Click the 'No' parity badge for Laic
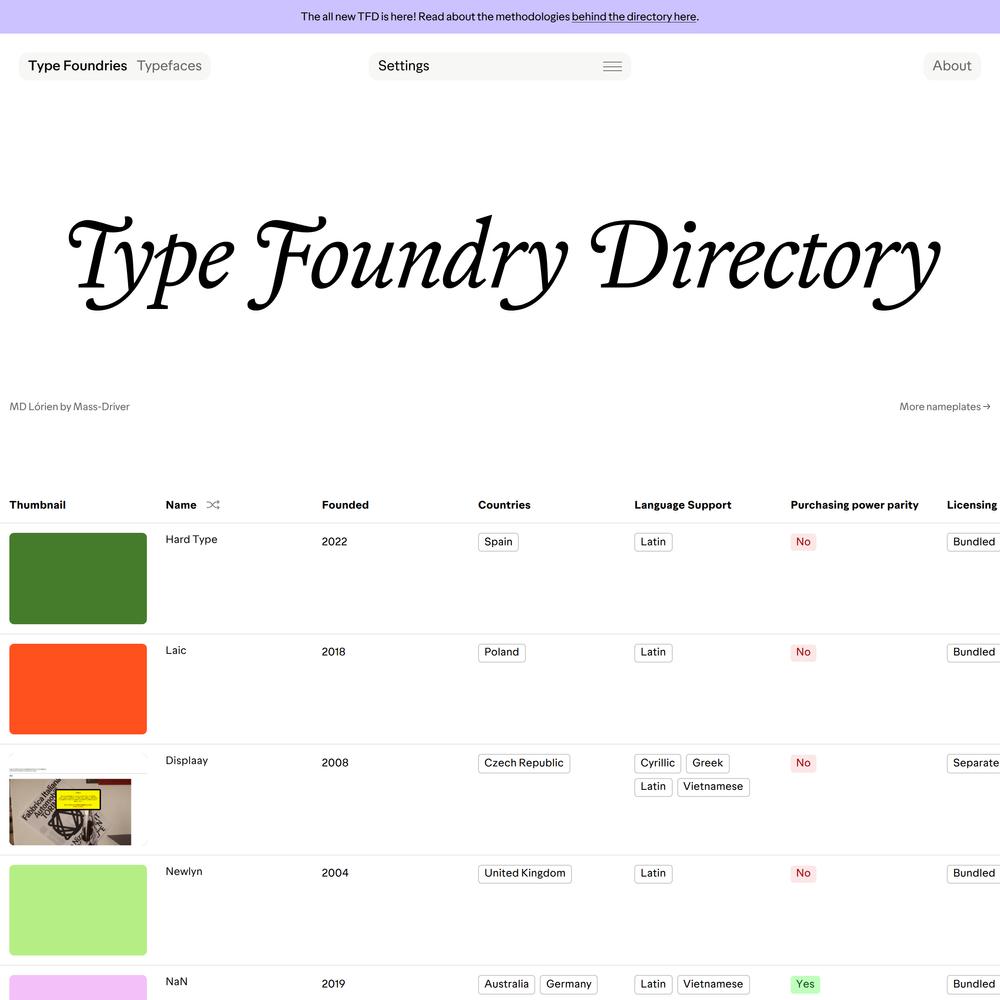1000x1000 pixels. tap(803, 652)
